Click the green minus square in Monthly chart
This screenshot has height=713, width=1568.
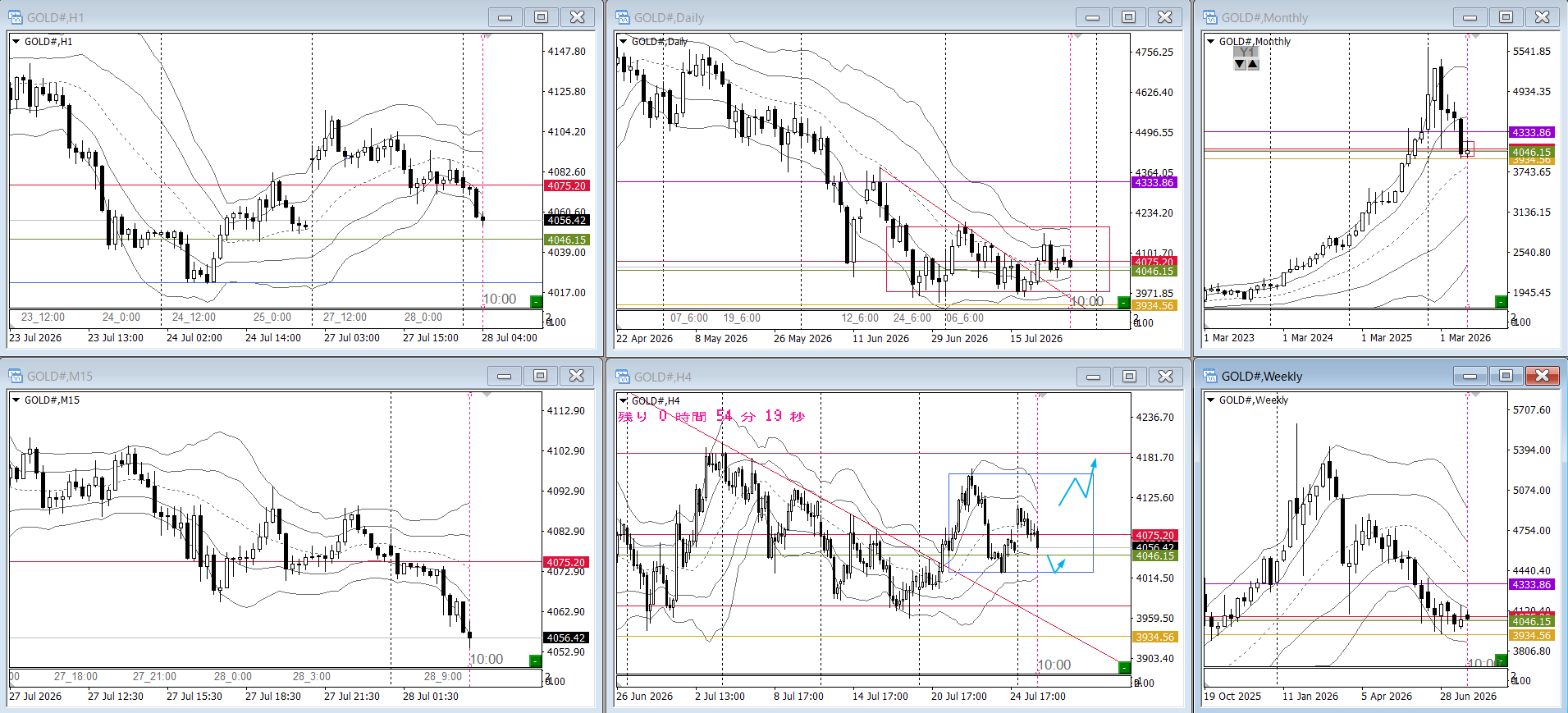coord(1501,302)
